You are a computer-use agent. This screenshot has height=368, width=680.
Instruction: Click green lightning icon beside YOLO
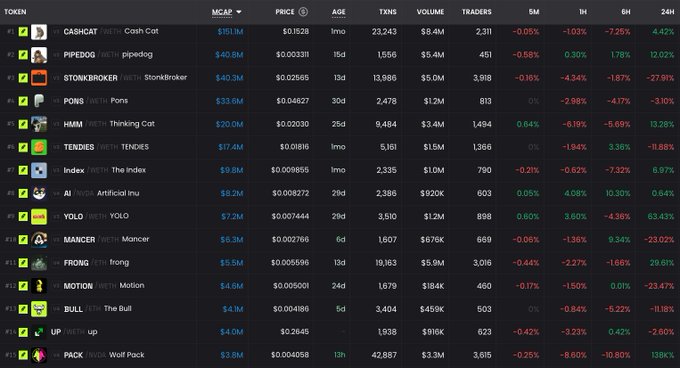coord(23,216)
